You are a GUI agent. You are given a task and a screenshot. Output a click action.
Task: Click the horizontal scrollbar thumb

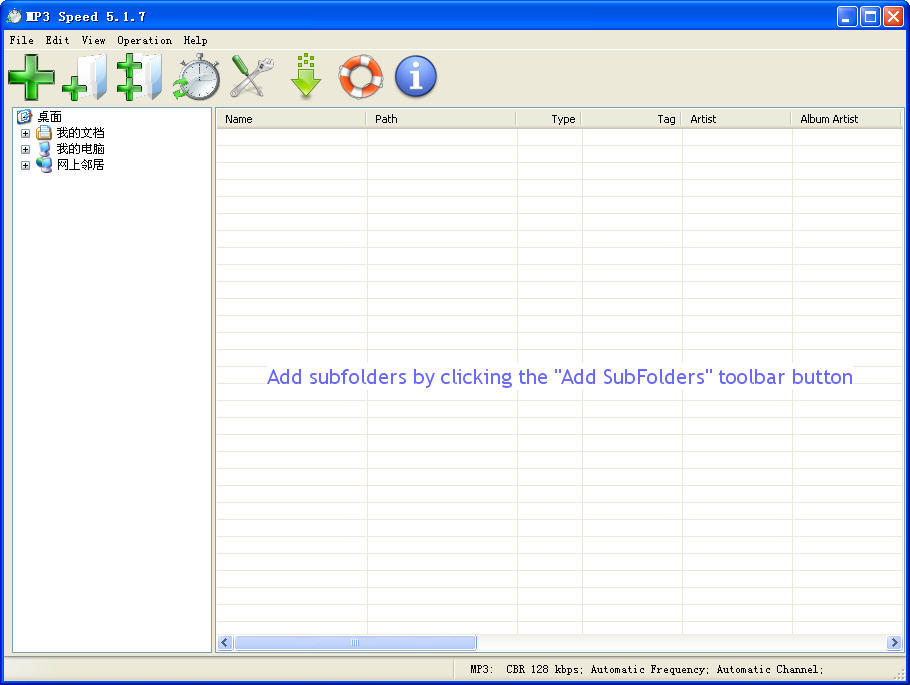[x=355, y=642]
